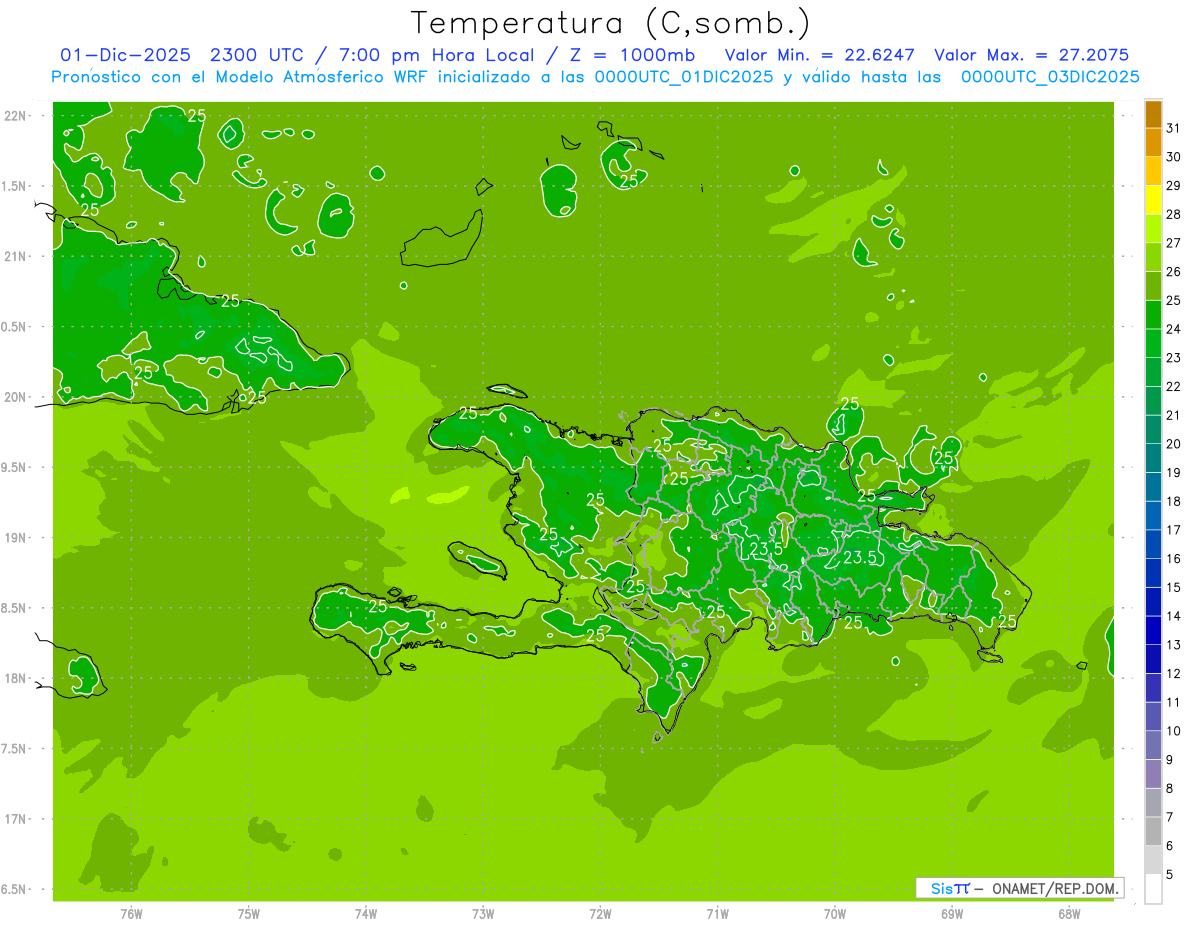Screen dimensions: 1200x927
Task: Select the "Z = 1000mb" level label
Action: 630,55
